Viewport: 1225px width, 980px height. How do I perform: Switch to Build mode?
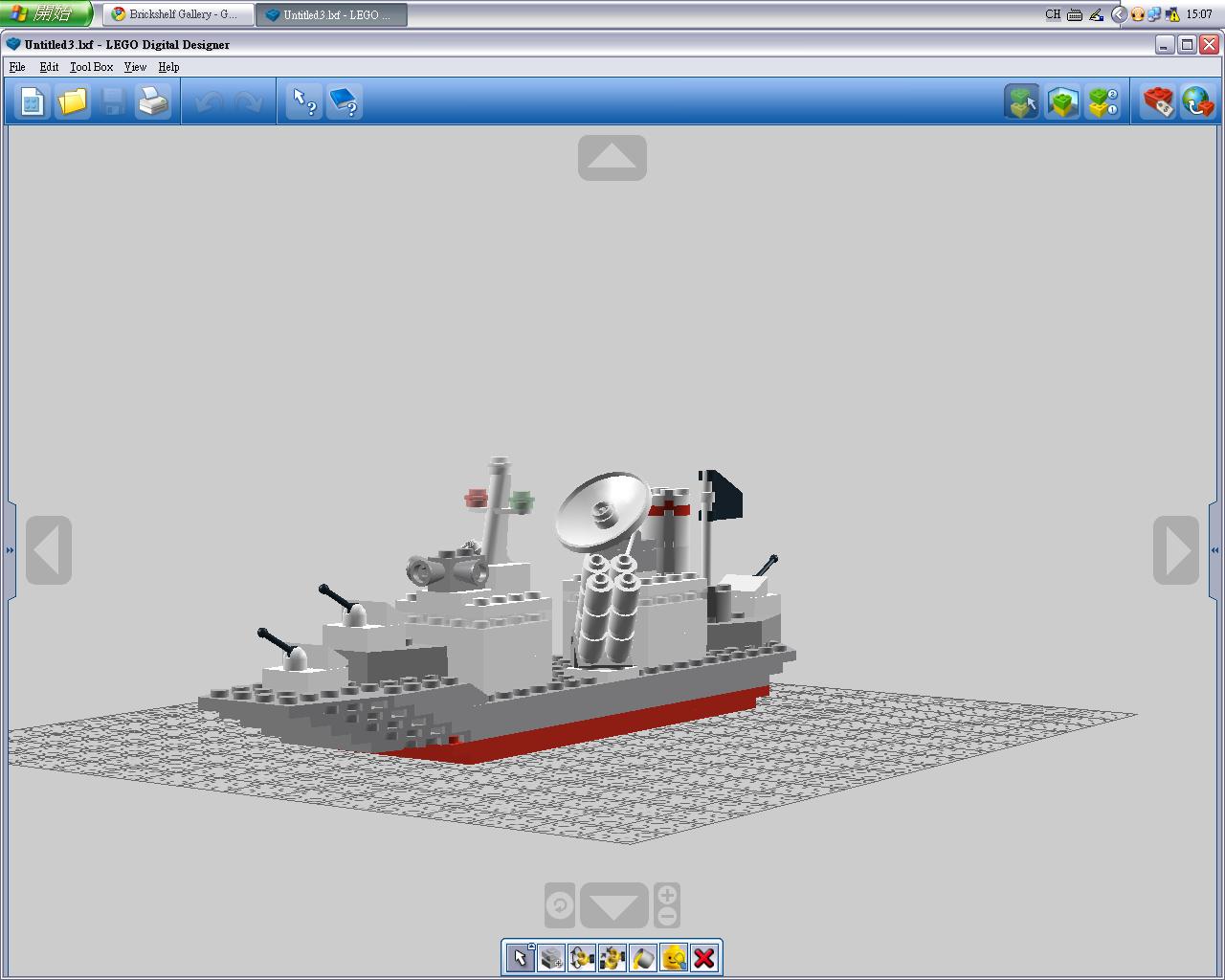tap(1022, 101)
